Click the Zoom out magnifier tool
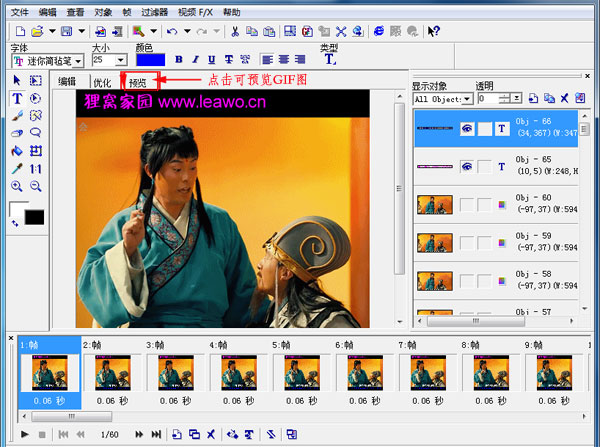The height and width of the screenshot is (447, 600). pos(36,186)
